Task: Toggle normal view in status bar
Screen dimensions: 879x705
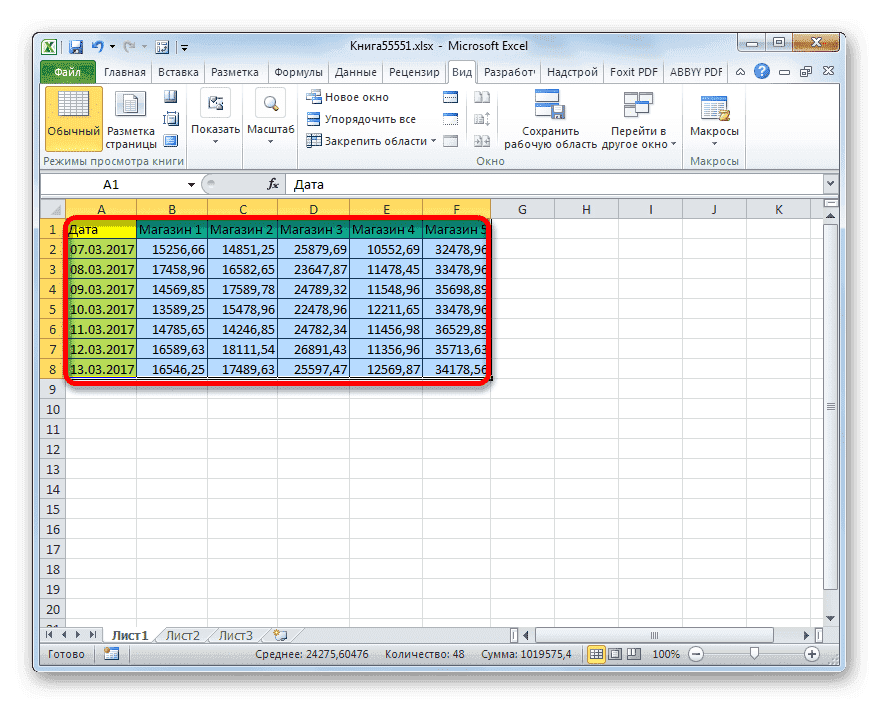Action: [x=597, y=654]
